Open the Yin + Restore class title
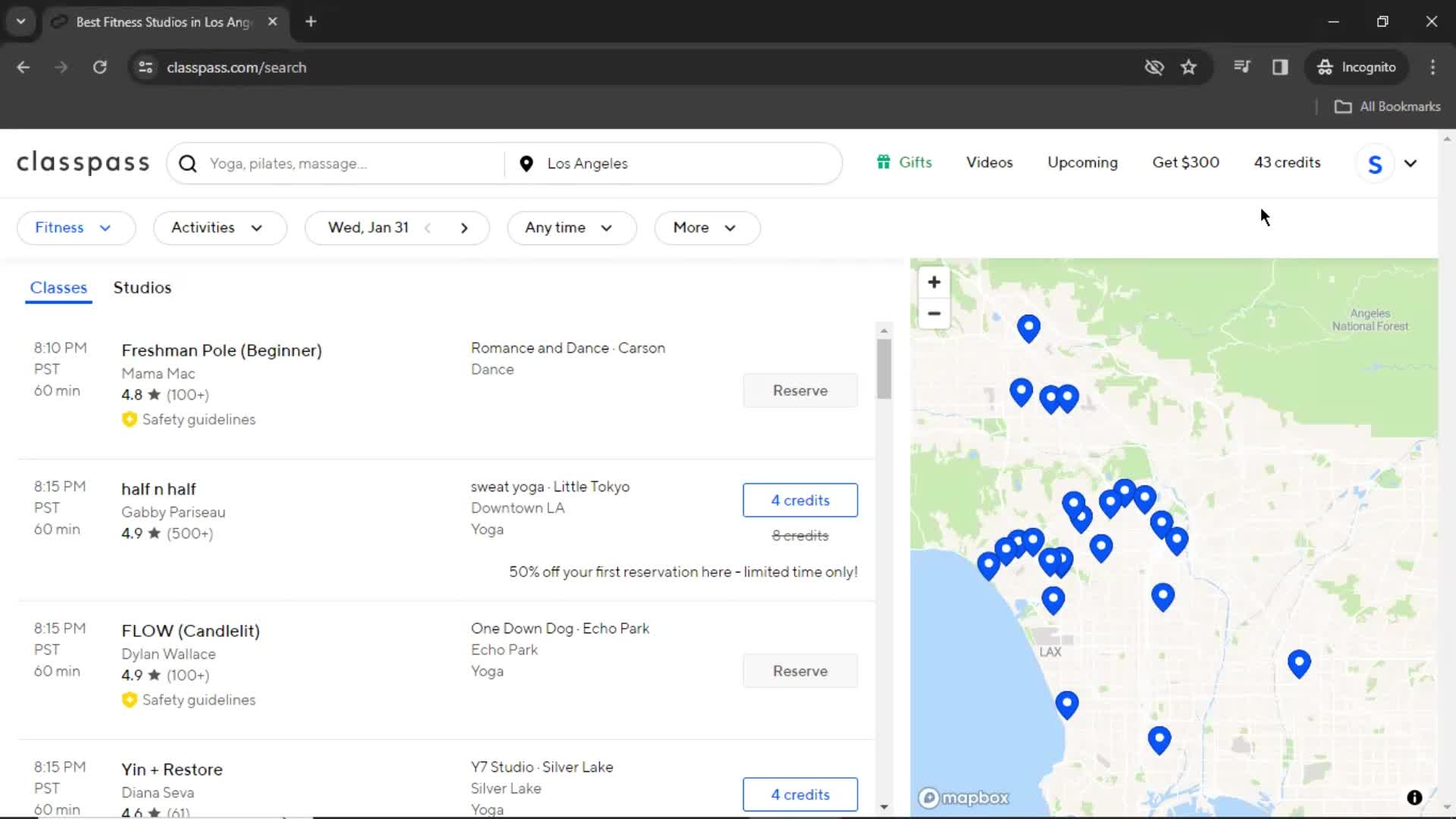 pyautogui.click(x=172, y=770)
